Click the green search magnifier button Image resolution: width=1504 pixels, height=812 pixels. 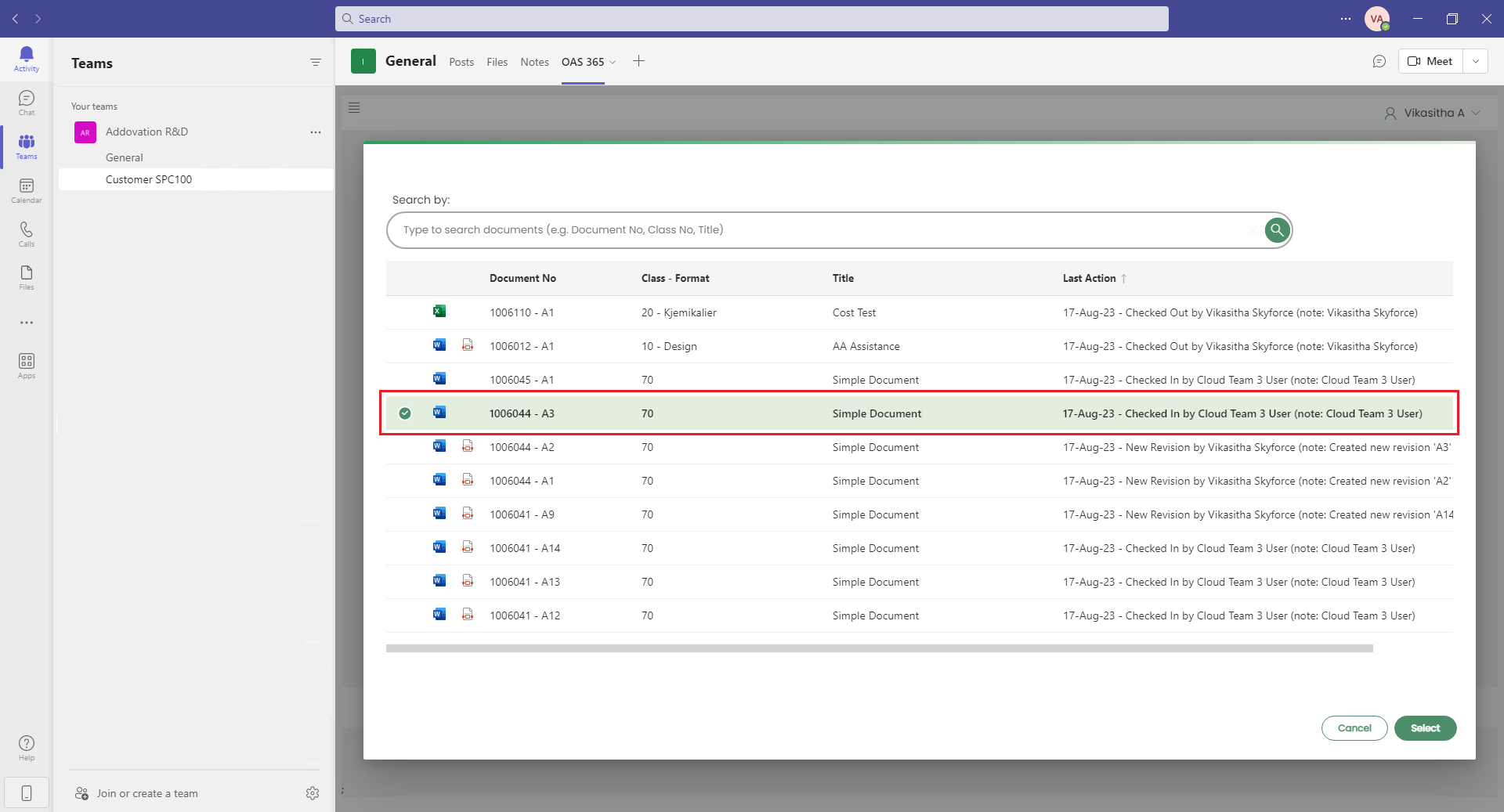point(1277,230)
